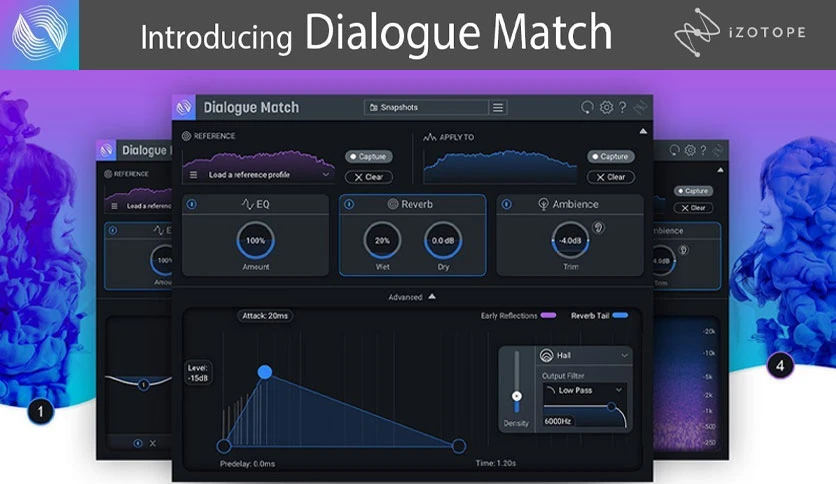
Task: Click the EQ Amount 100% knob in front window
Action: pos(255,241)
